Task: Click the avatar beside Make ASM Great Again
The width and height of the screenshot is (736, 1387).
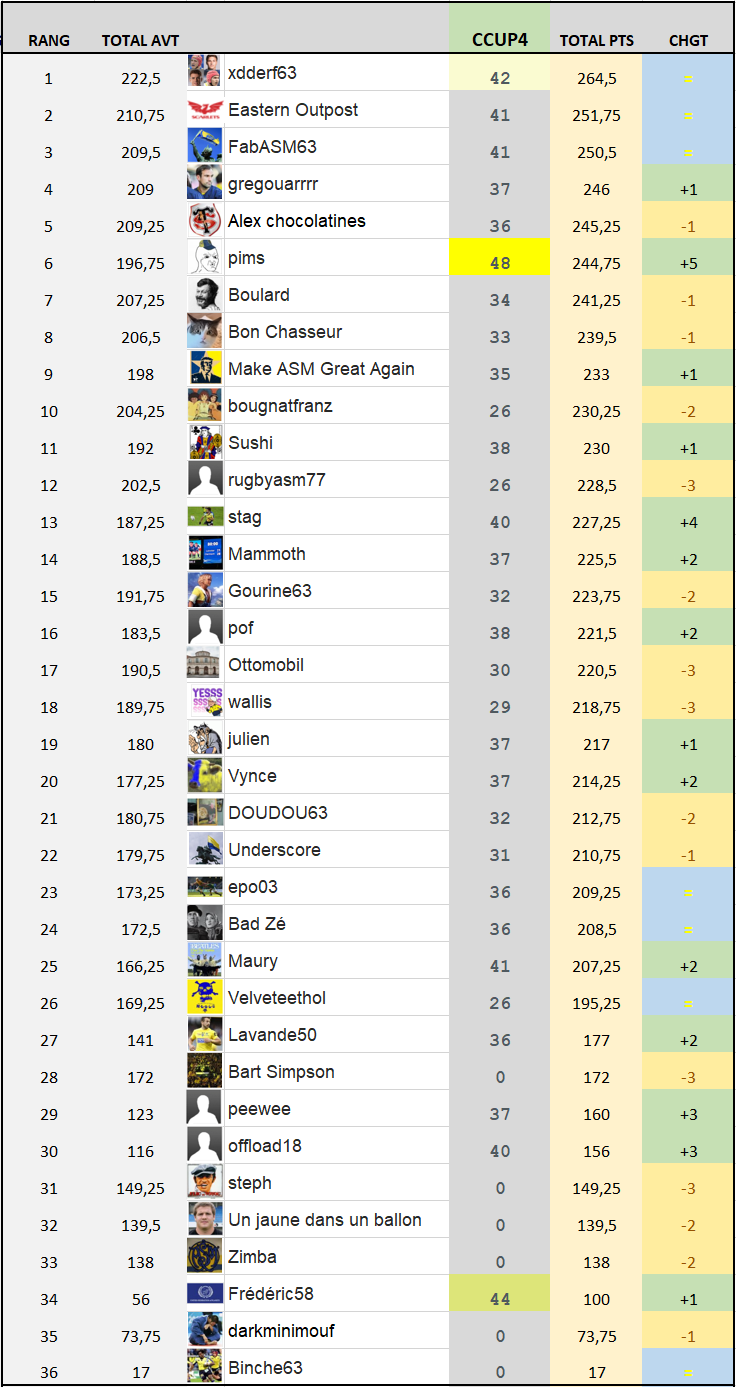Action: (204, 369)
